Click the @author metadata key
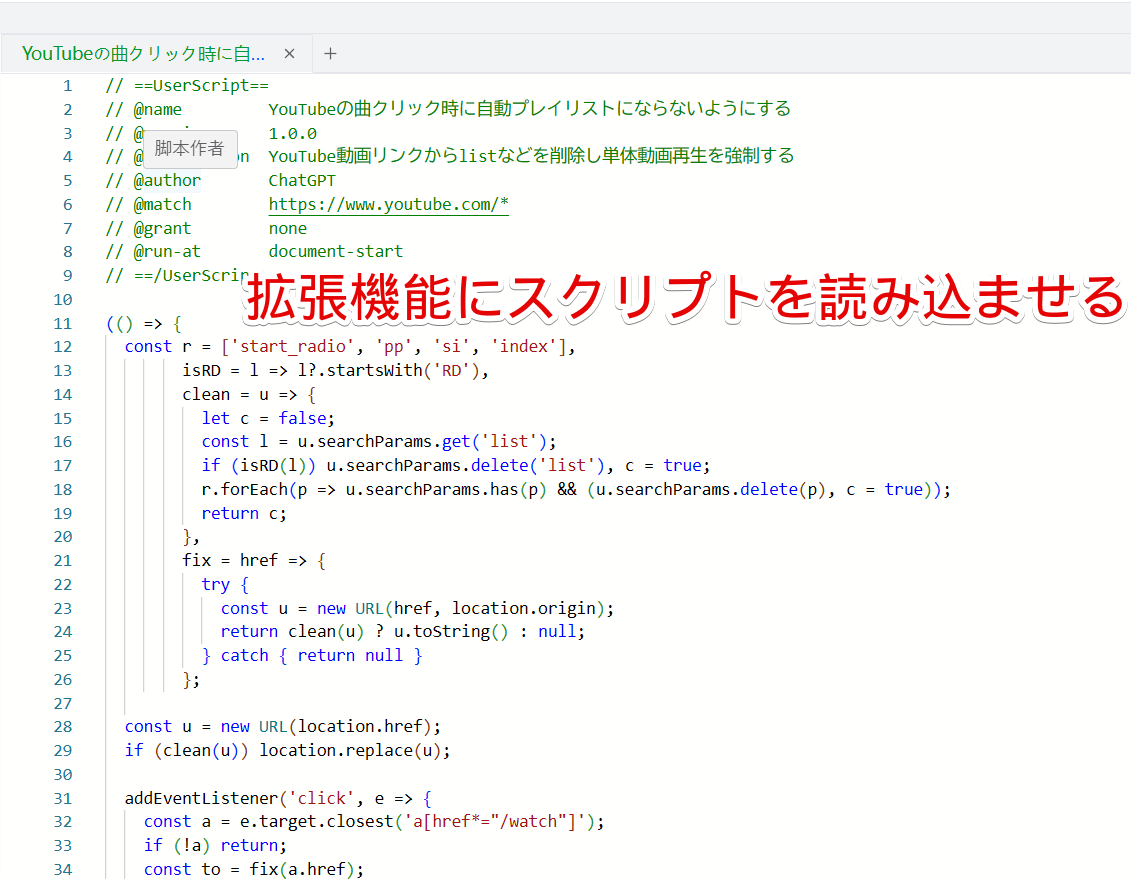The image size is (1134, 879). click(x=167, y=180)
